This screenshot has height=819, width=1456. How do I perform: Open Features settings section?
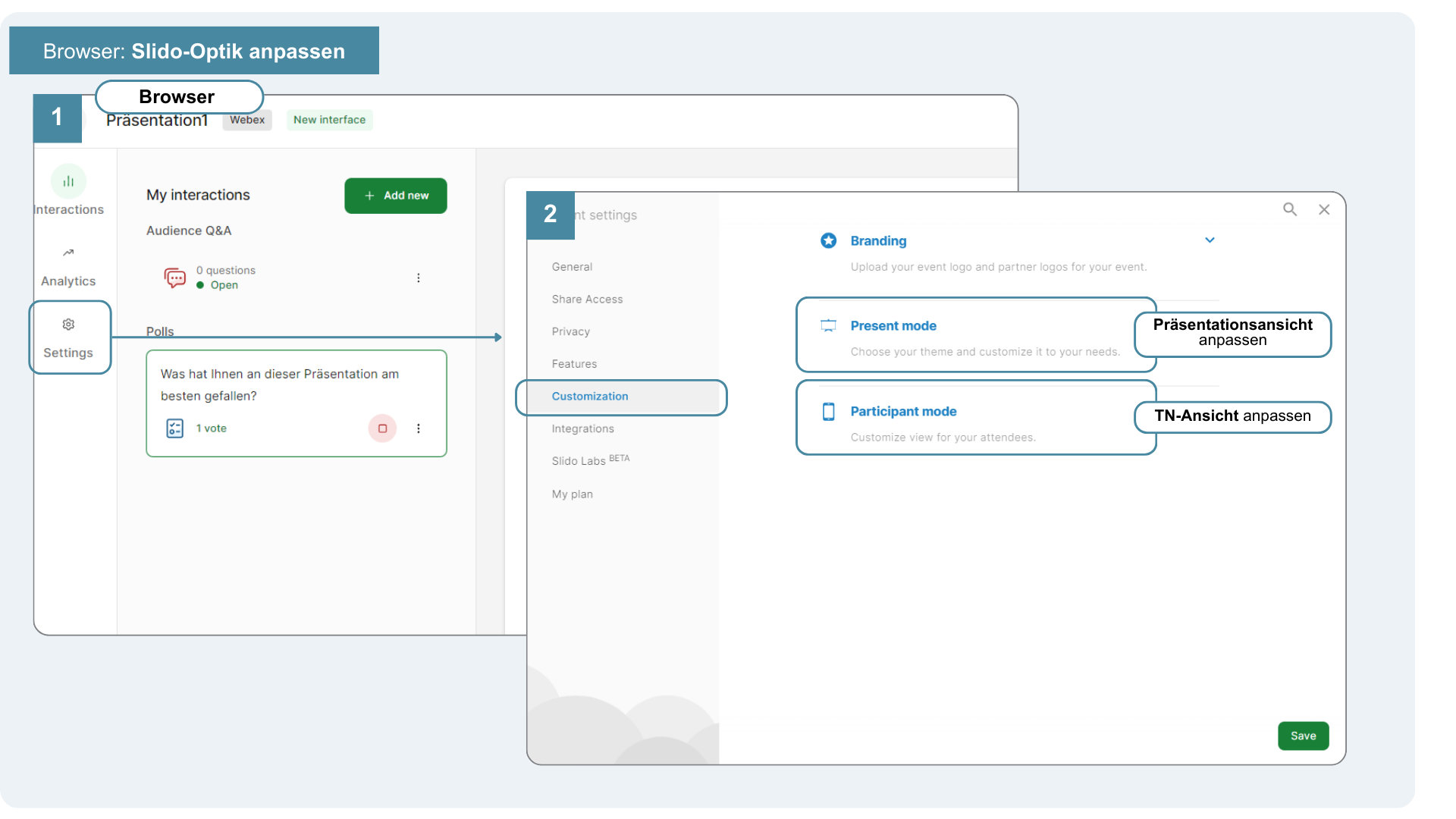pos(575,364)
